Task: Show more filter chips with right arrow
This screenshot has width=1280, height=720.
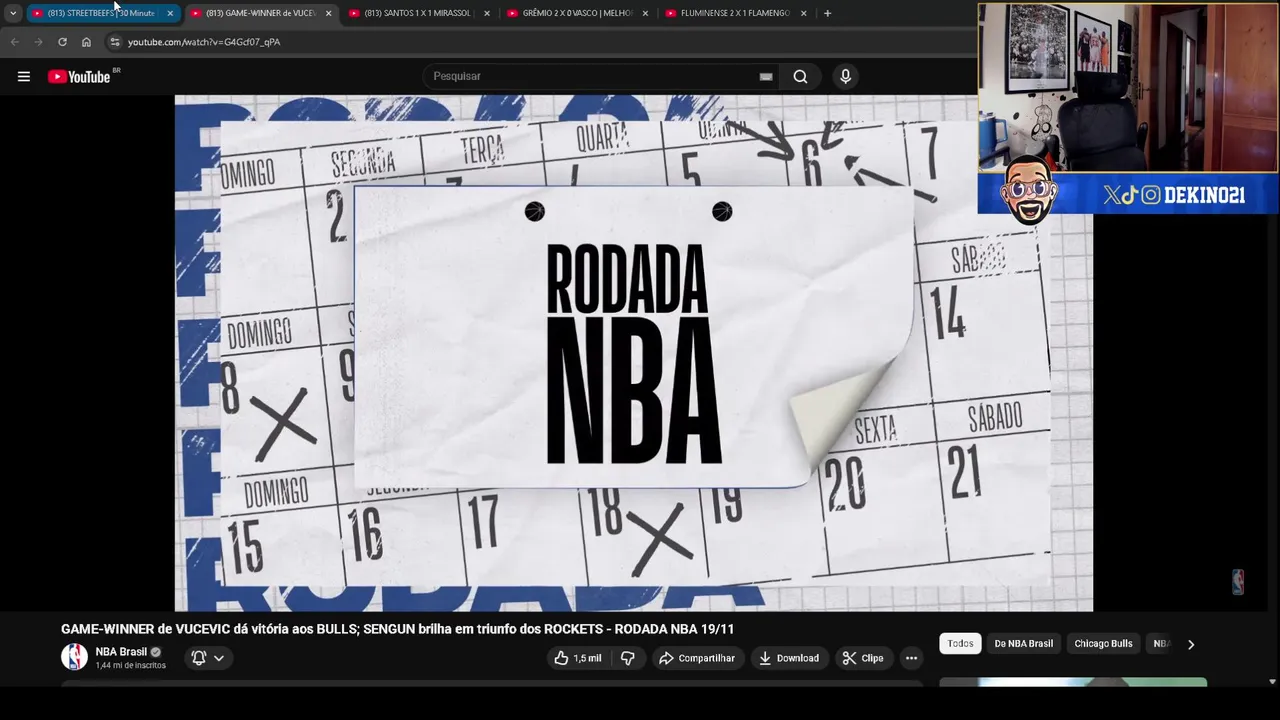Action: (1190, 644)
